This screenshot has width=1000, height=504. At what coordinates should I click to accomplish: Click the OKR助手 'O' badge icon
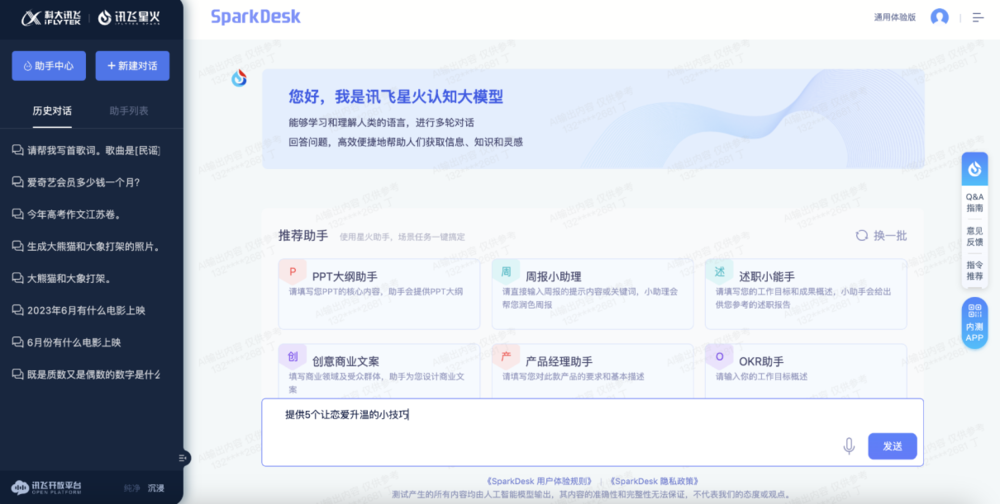click(719, 357)
